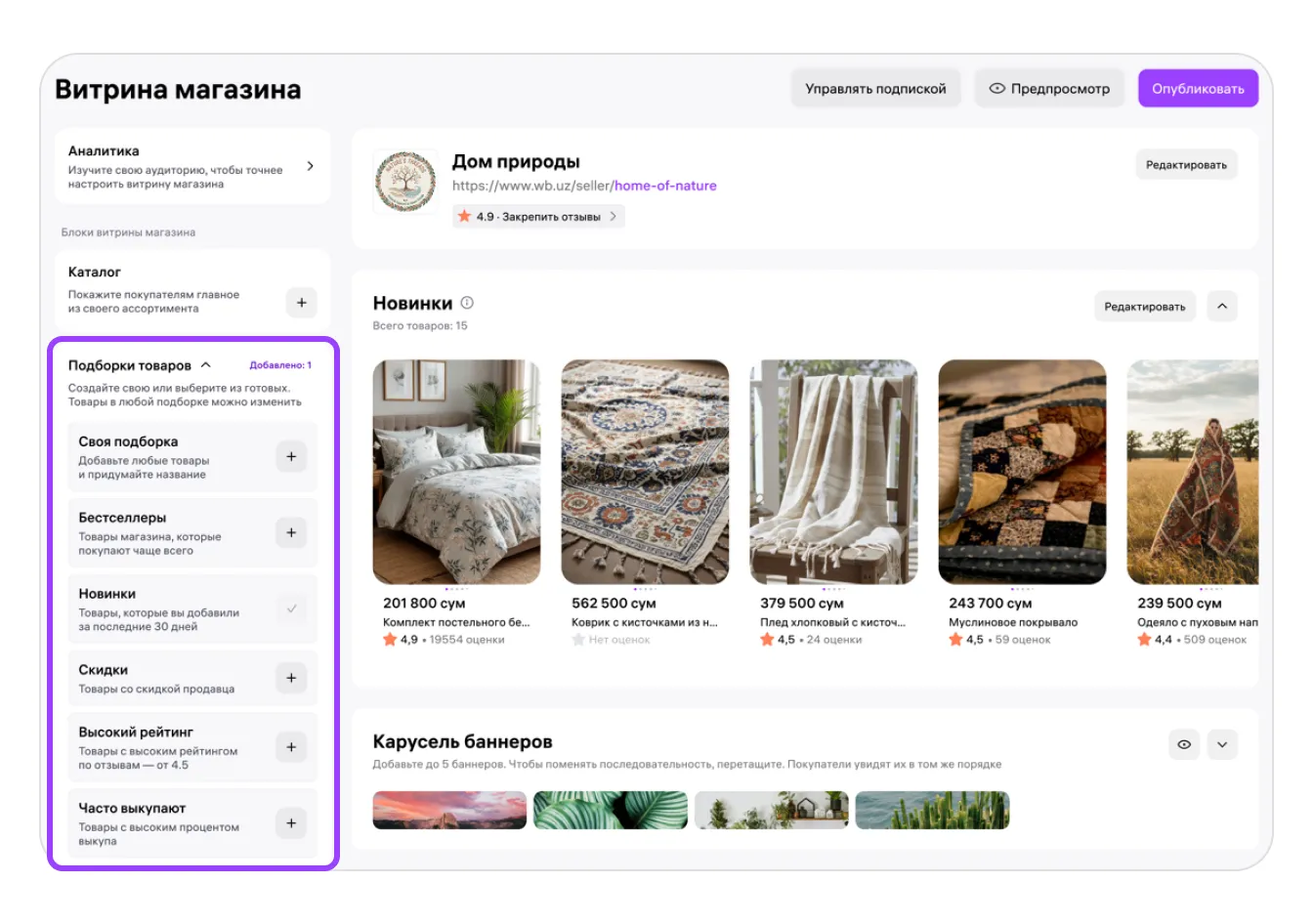Image resolution: width=1313 pixels, height=924 pixels.
Task: Collapse the Подборки товаров section
Action: pyautogui.click(x=206, y=365)
